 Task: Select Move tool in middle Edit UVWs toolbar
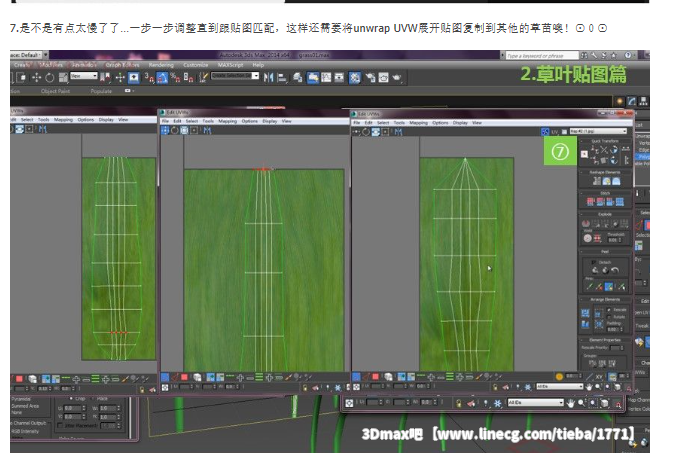pos(165,131)
